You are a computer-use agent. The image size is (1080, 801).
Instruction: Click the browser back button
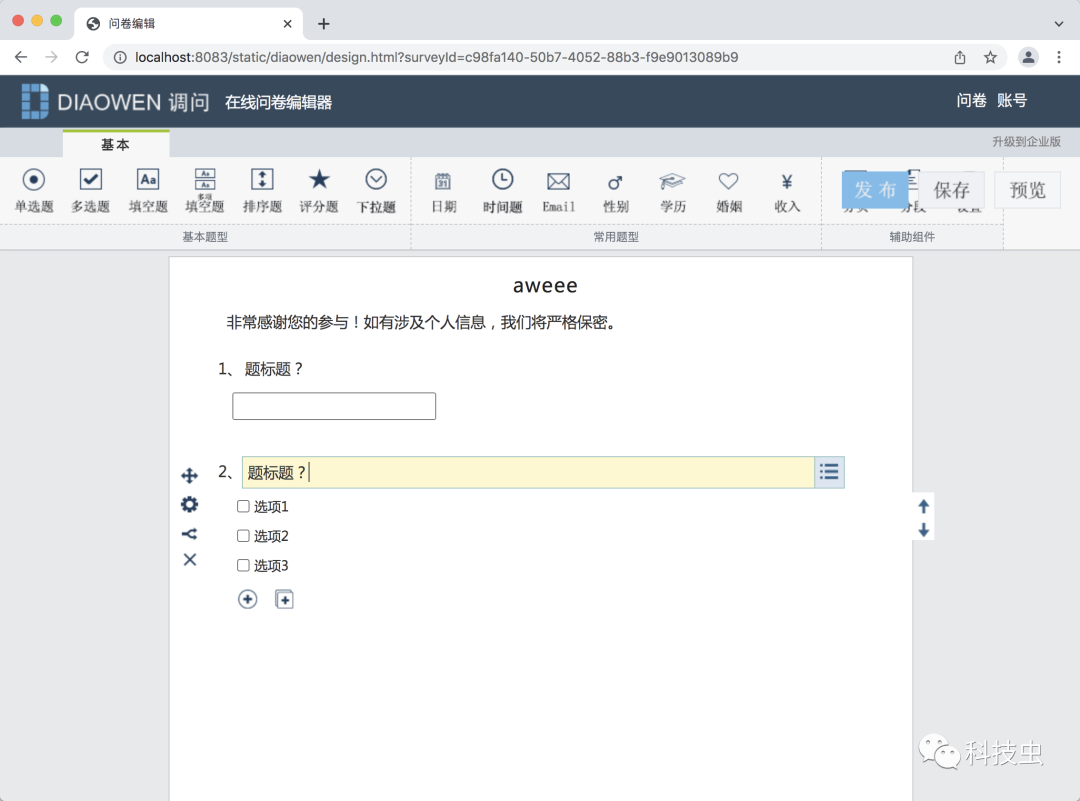[21, 57]
